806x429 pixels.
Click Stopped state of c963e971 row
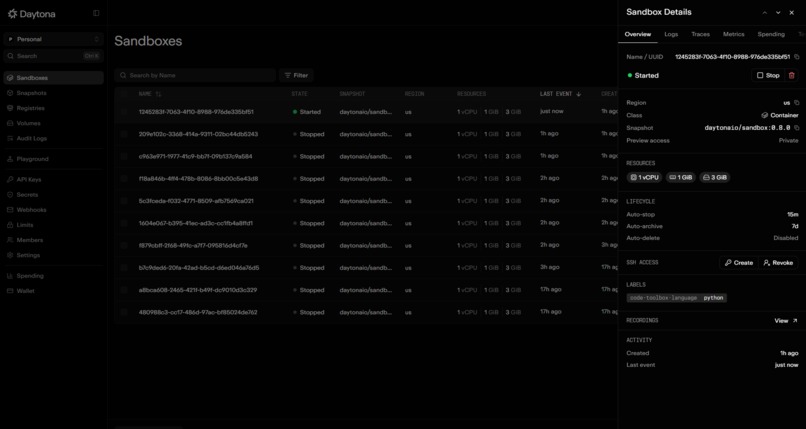point(308,156)
